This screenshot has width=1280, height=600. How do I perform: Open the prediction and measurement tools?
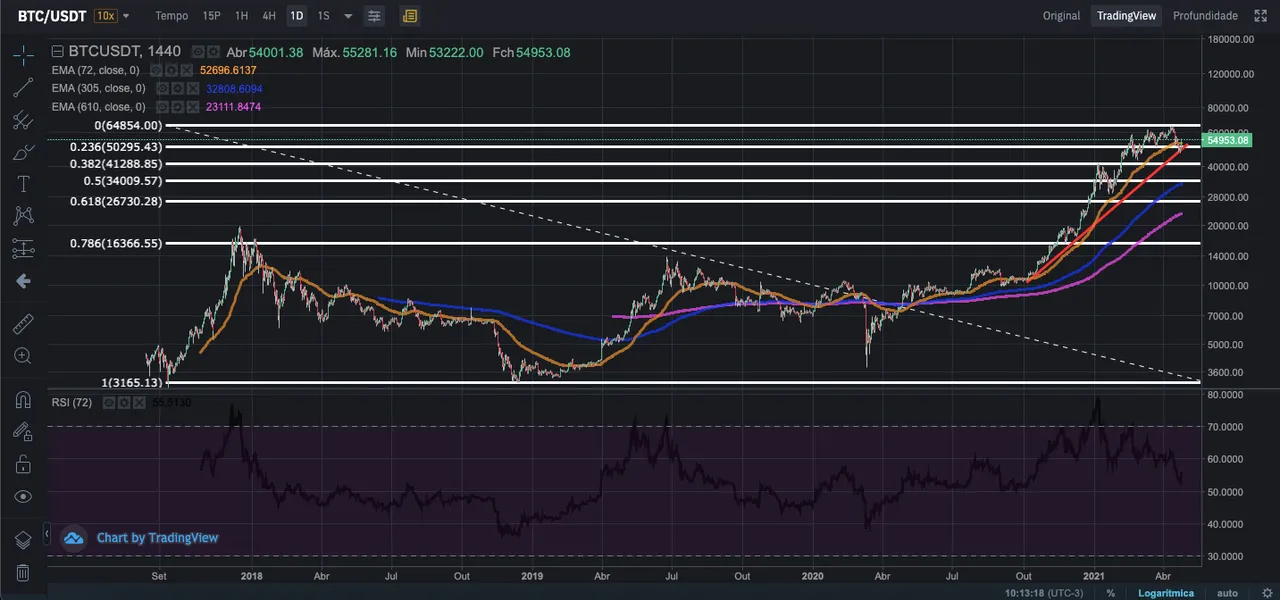(23, 248)
